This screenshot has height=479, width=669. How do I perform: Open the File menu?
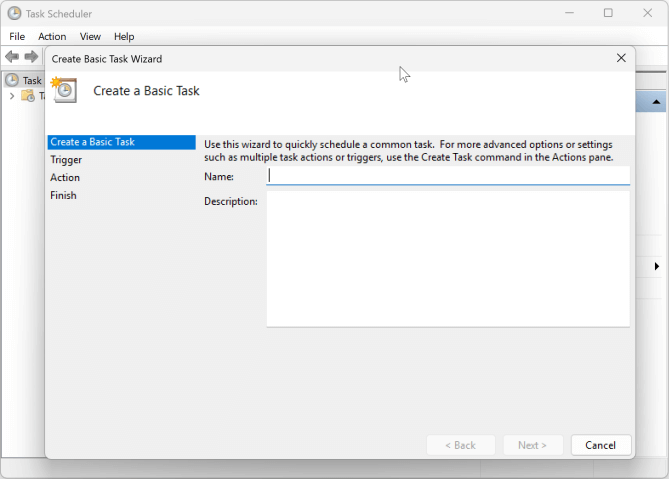coord(17,36)
